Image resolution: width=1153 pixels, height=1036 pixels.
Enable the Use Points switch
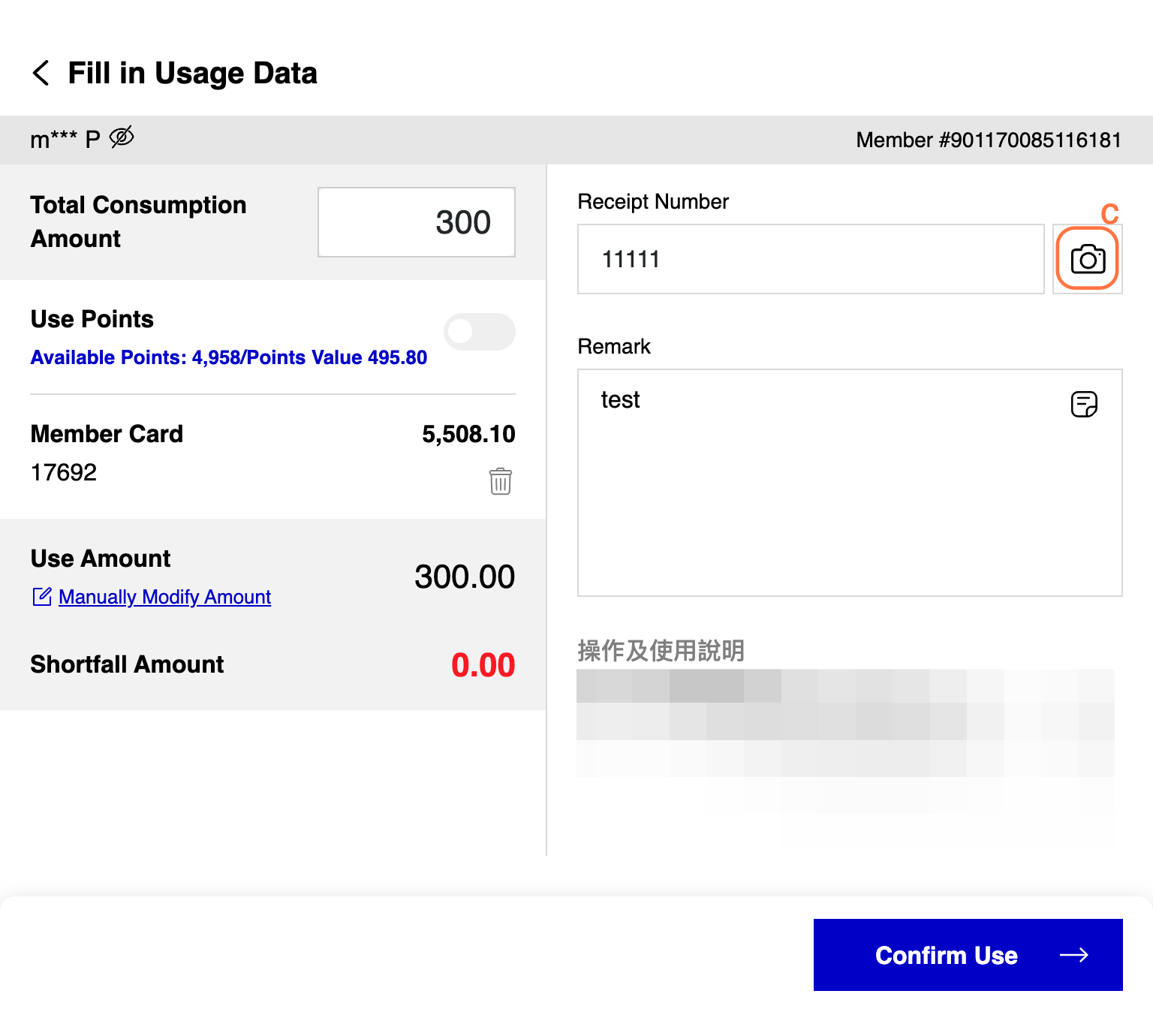point(480,331)
